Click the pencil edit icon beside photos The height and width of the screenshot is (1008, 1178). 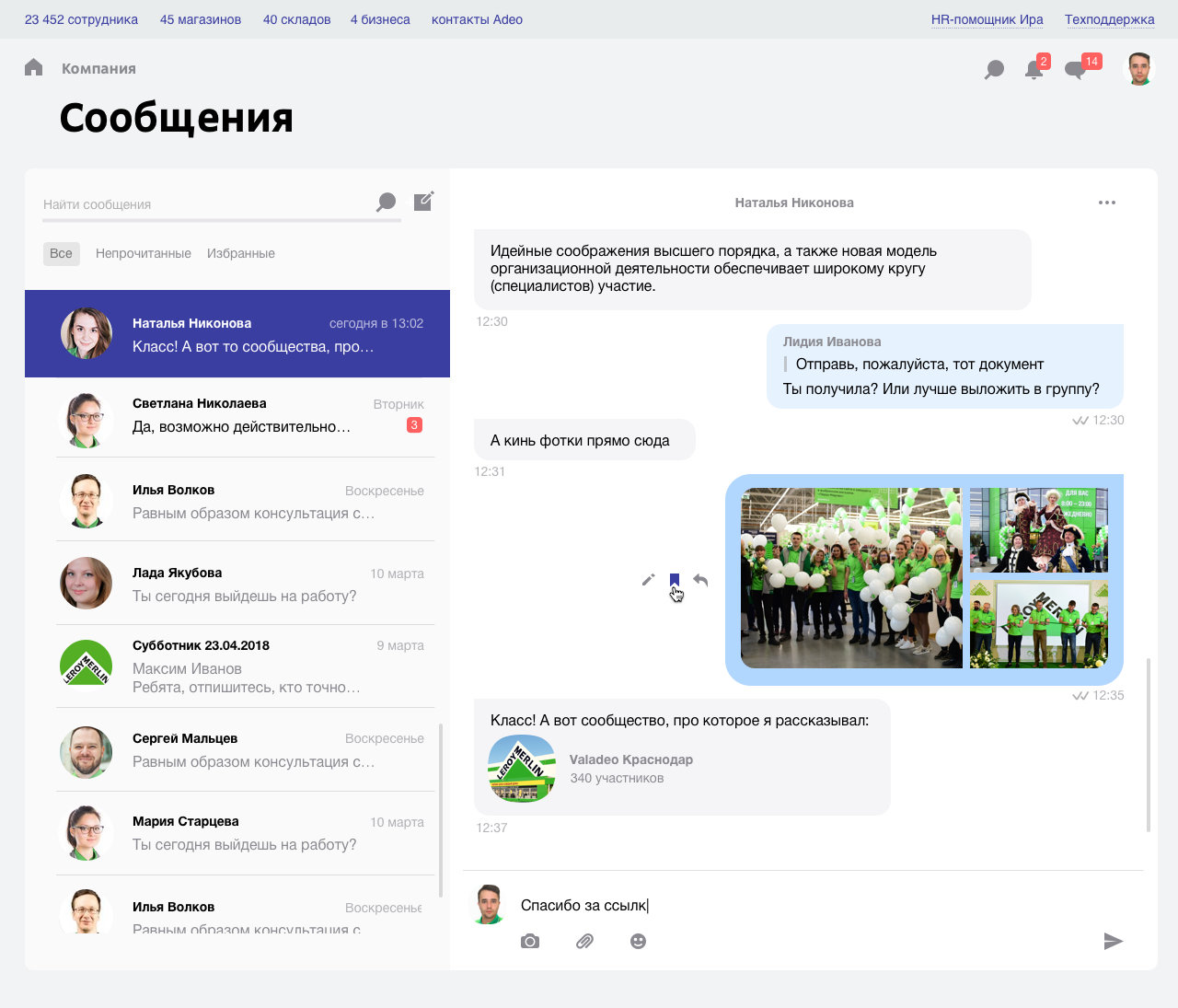click(x=648, y=580)
